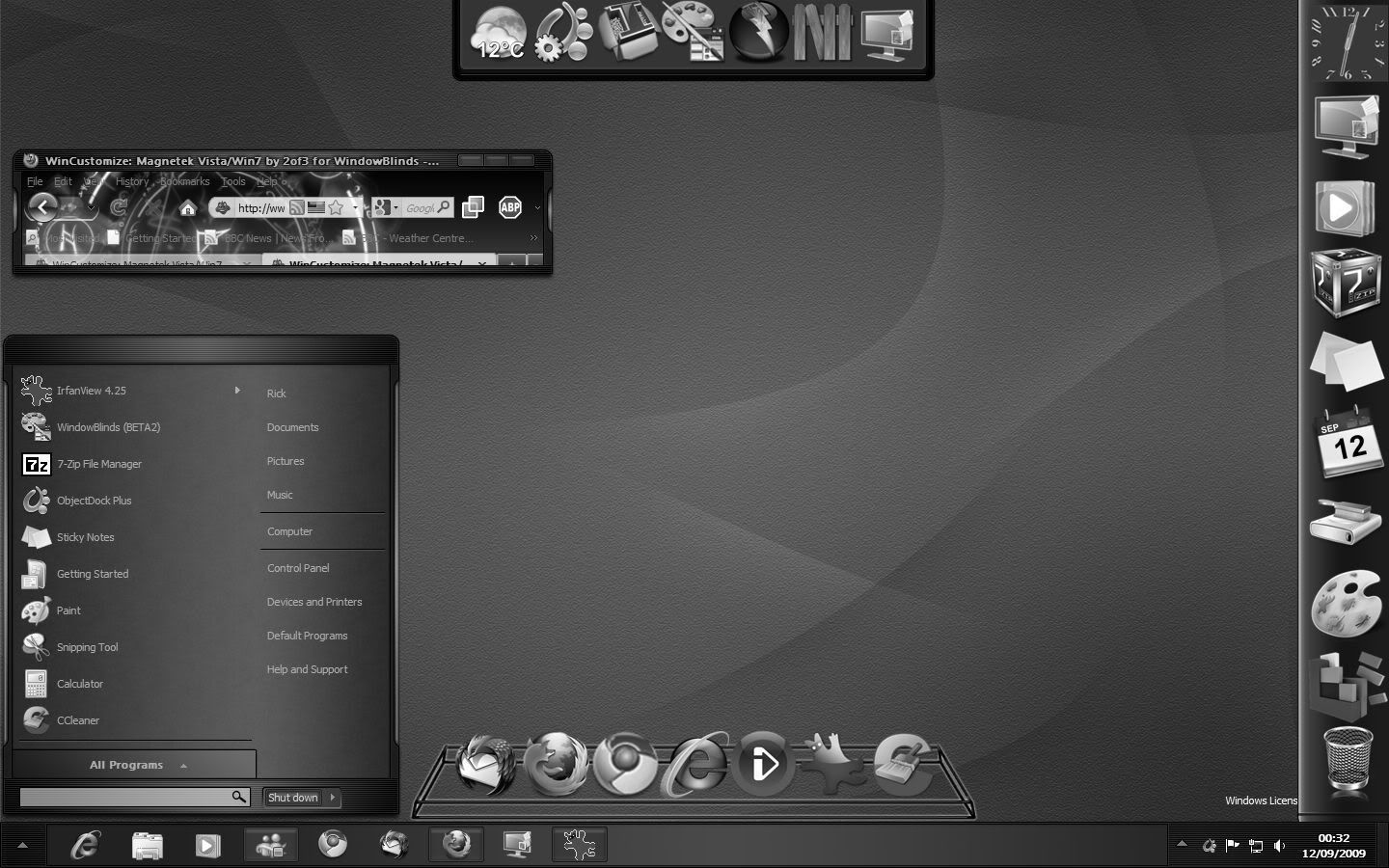Click the Adblock Plus ABP icon in Firefox
The width and height of the screenshot is (1389, 868).
(x=510, y=206)
